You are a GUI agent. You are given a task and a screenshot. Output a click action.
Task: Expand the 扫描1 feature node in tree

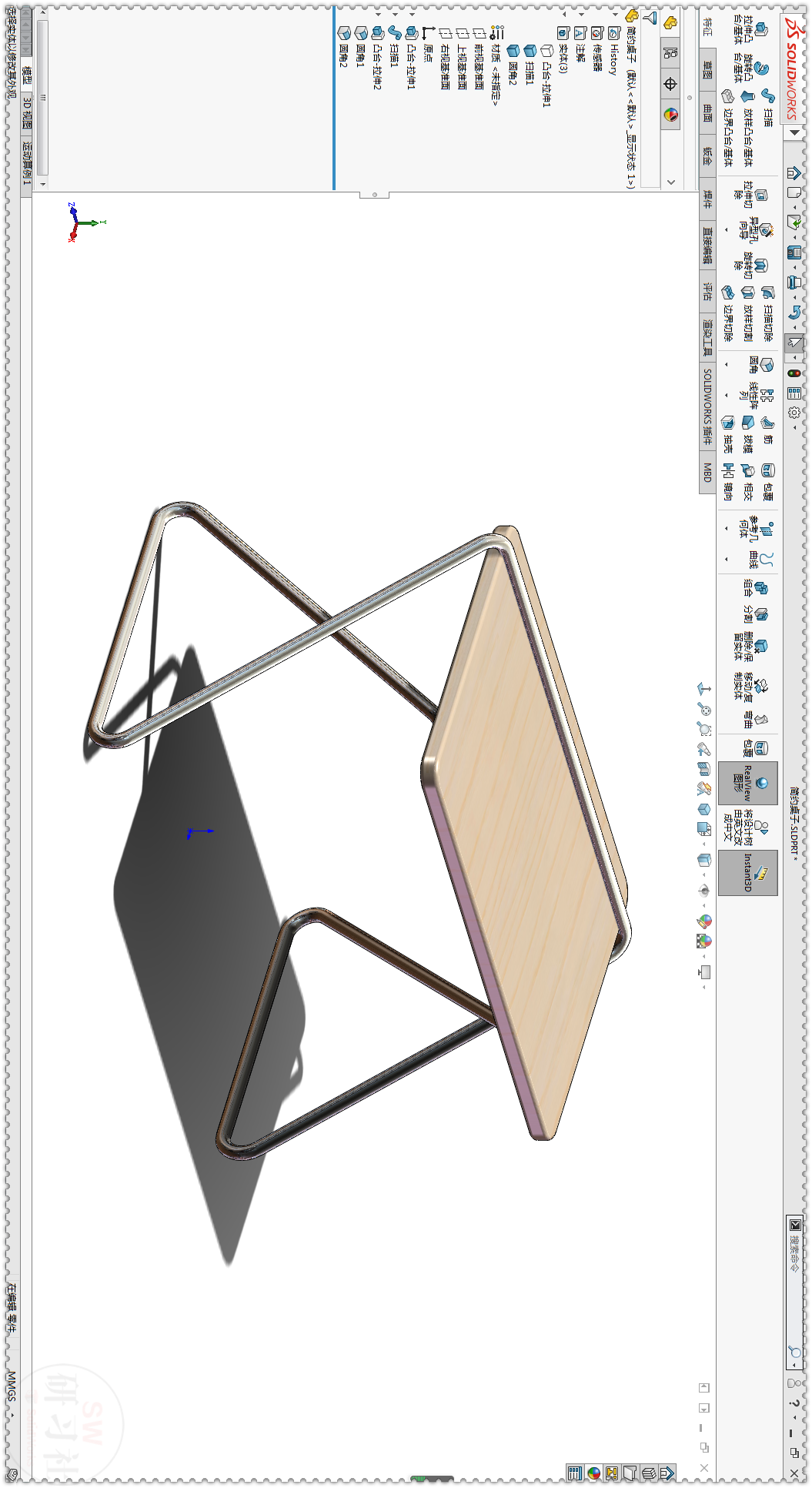point(396,14)
